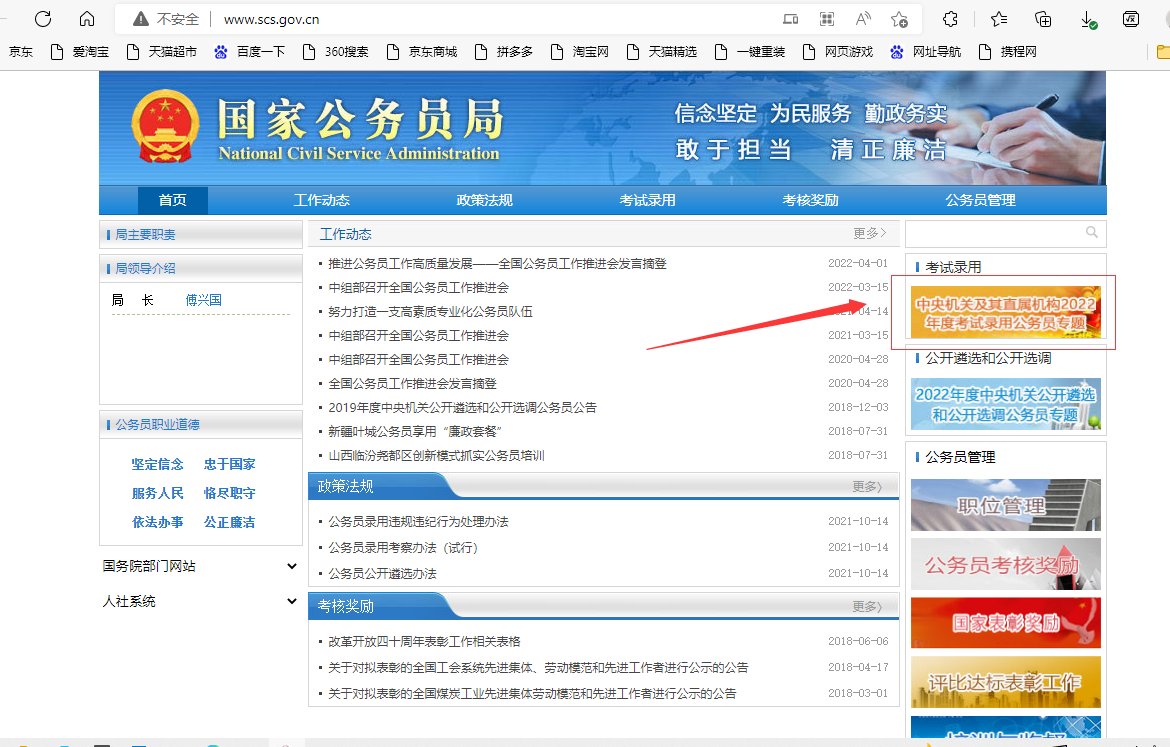Click the immersive reader A icon
This screenshot has width=1170, height=747.
point(861,18)
